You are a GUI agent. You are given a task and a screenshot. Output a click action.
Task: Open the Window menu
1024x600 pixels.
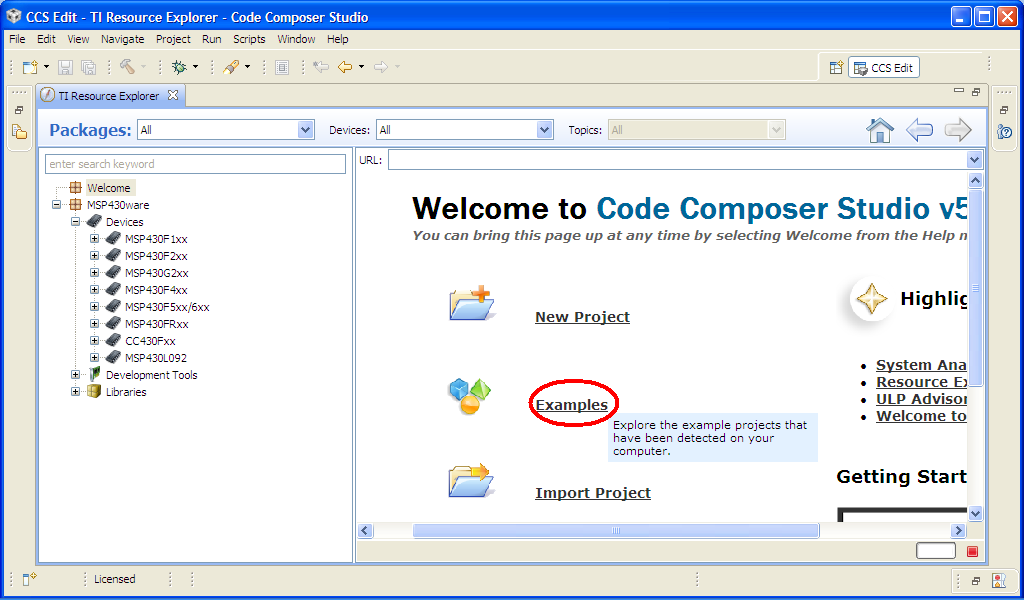click(296, 39)
